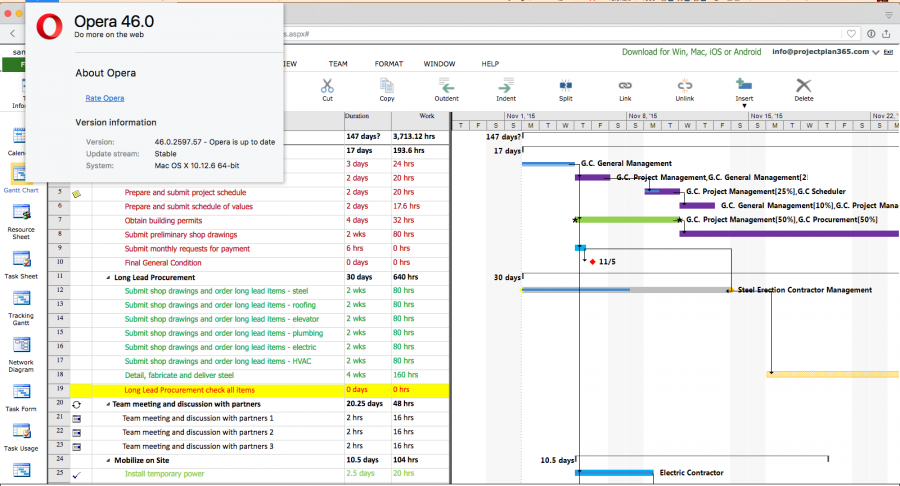Indent the selected task
900x486 pixels.
point(506,86)
